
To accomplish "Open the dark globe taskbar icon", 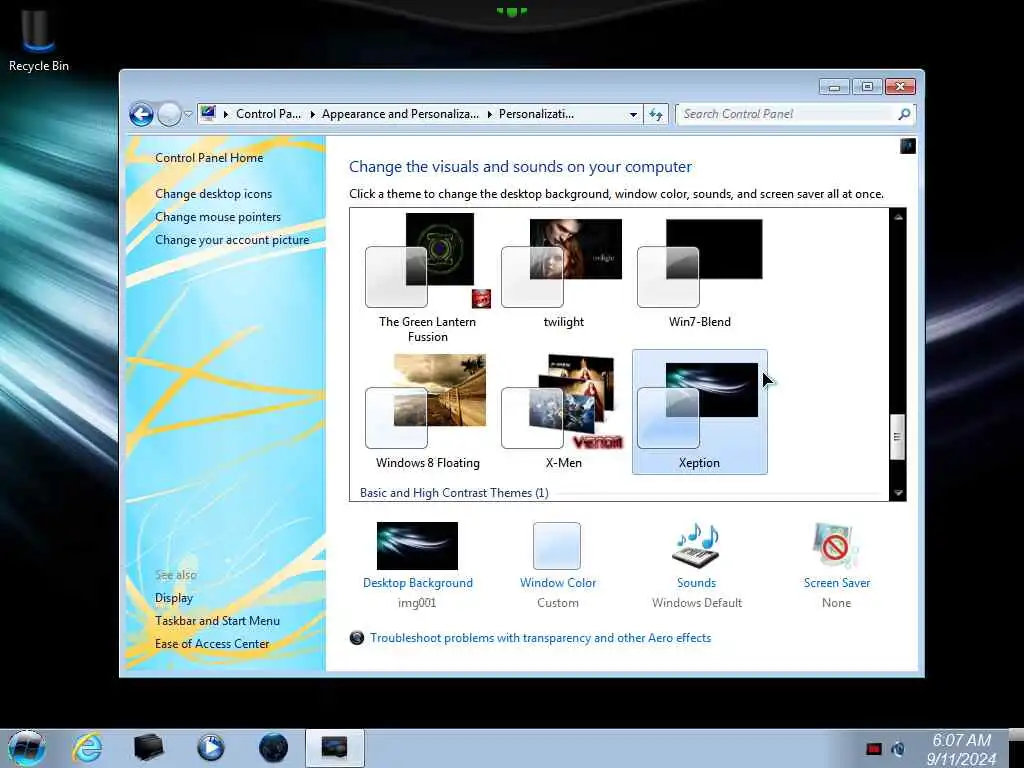I will [x=273, y=748].
